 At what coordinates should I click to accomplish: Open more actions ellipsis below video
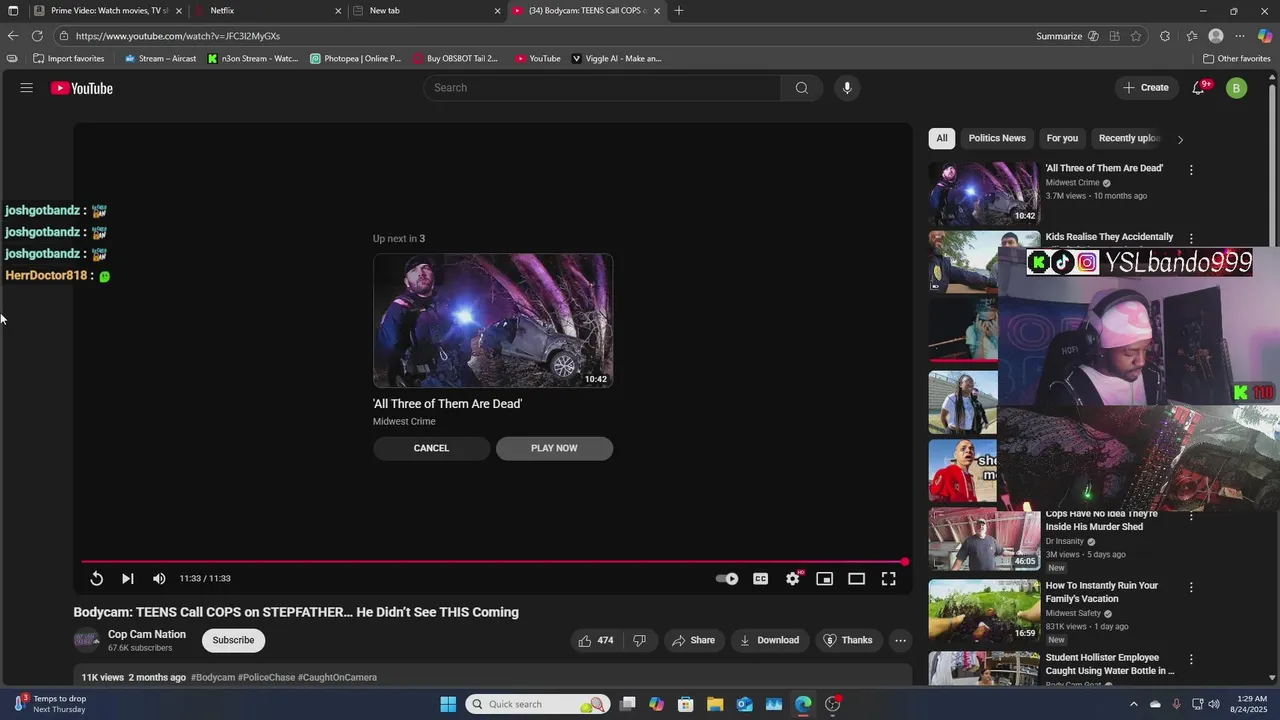tap(900, 640)
